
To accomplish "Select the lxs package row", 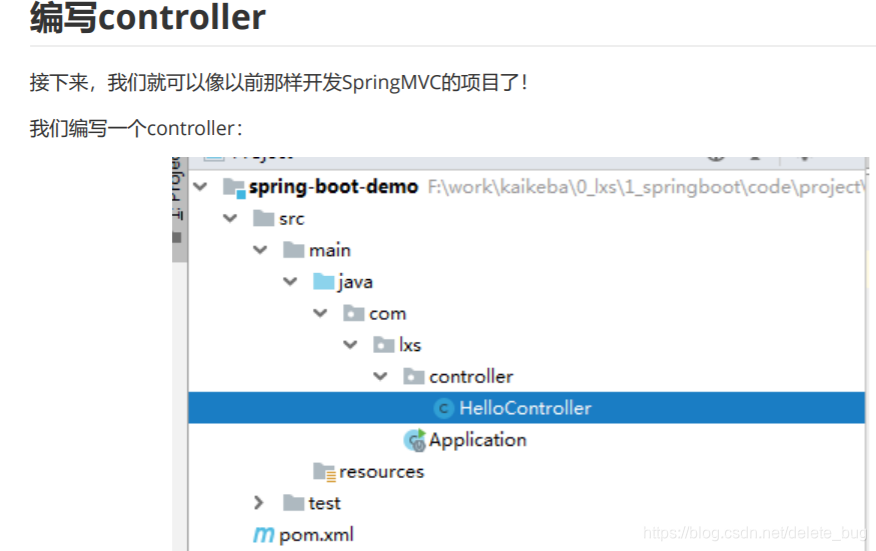I will click(526, 345).
